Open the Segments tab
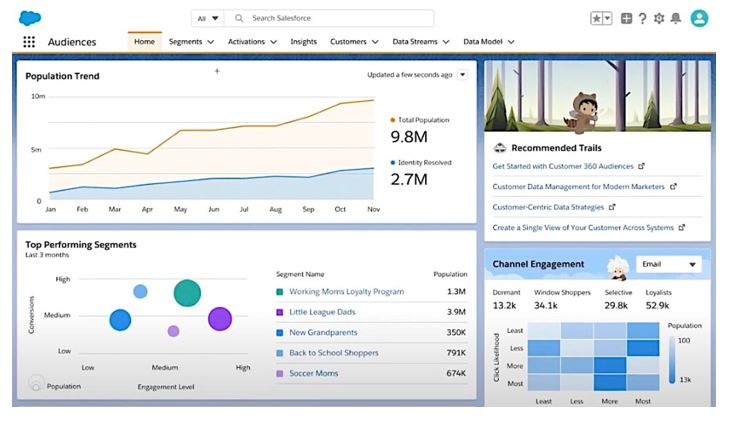The height and width of the screenshot is (426, 735). (x=185, y=42)
